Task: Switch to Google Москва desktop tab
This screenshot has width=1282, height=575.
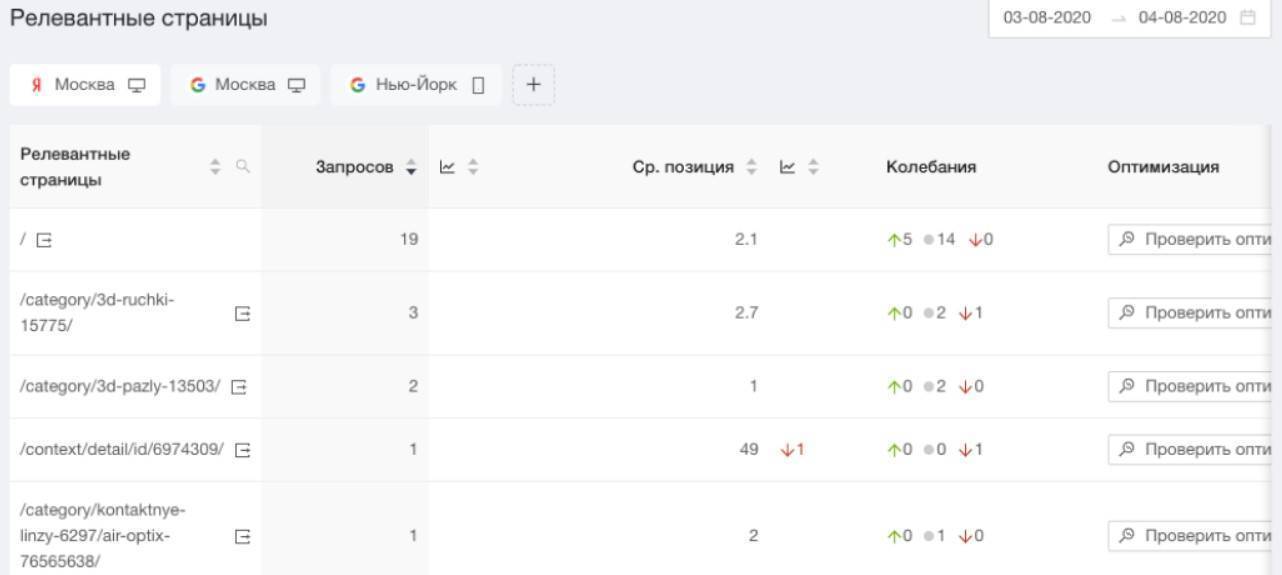Action: (245, 85)
